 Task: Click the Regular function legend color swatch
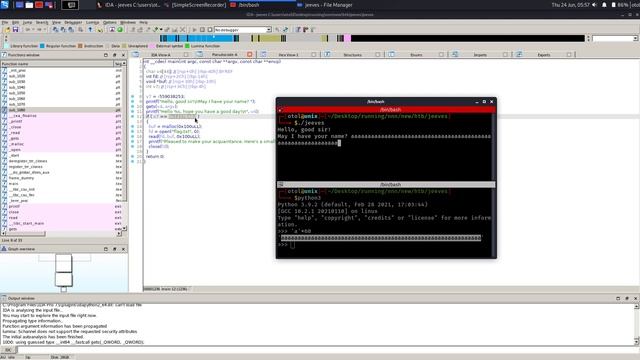[x=42, y=46]
